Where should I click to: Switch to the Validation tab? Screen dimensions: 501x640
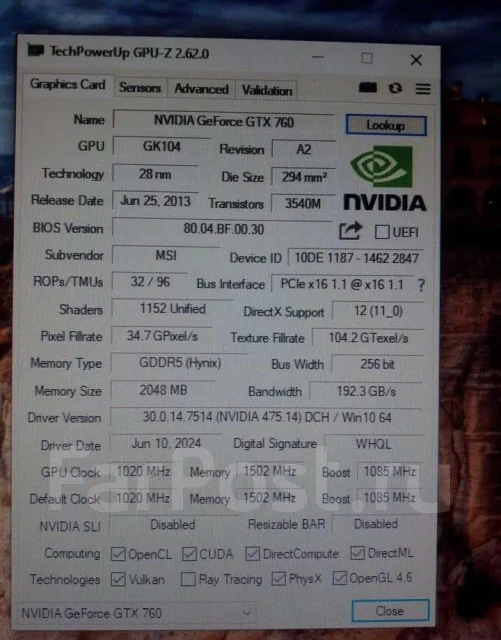(x=267, y=90)
